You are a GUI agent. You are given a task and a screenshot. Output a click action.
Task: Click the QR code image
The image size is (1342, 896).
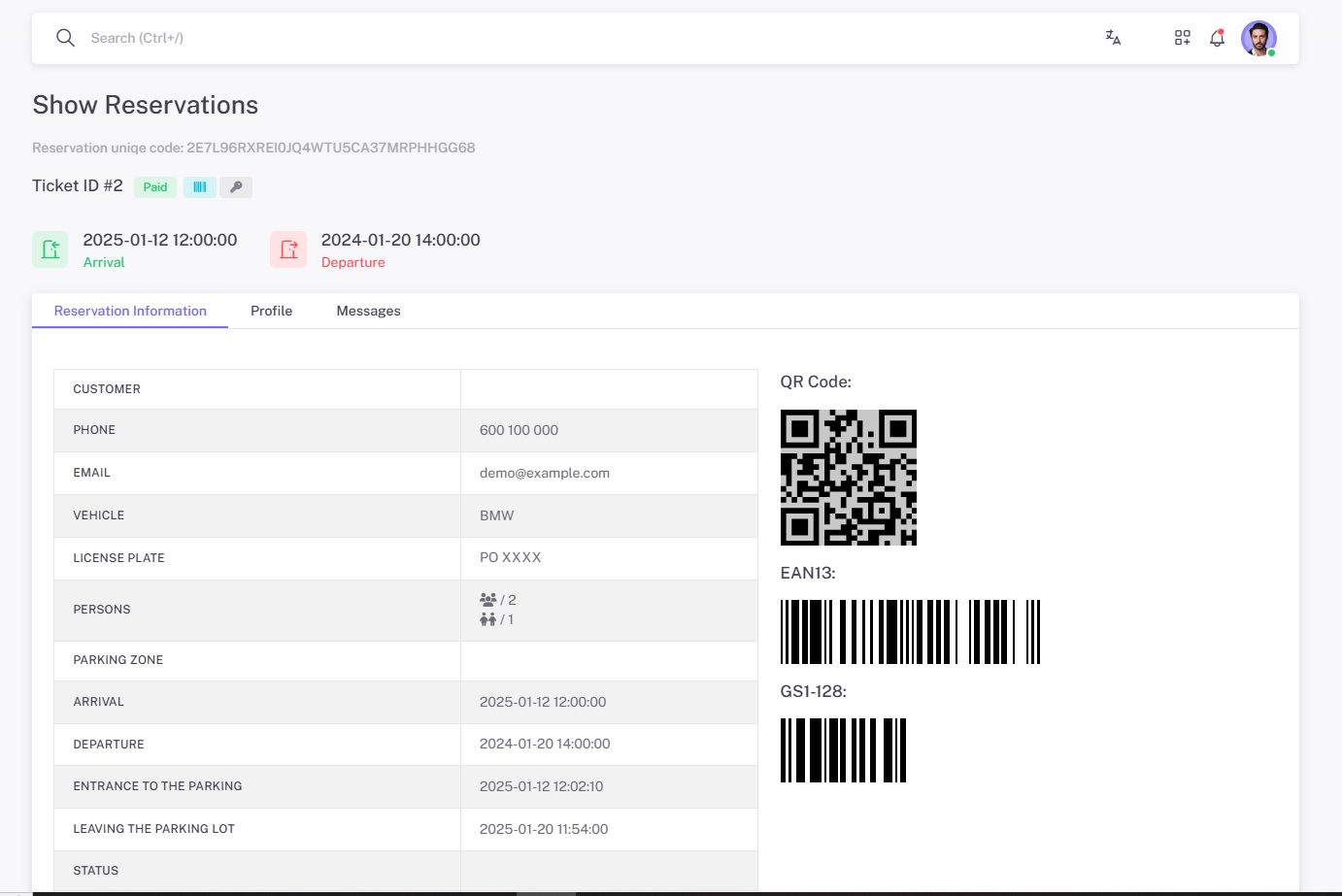[849, 478]
